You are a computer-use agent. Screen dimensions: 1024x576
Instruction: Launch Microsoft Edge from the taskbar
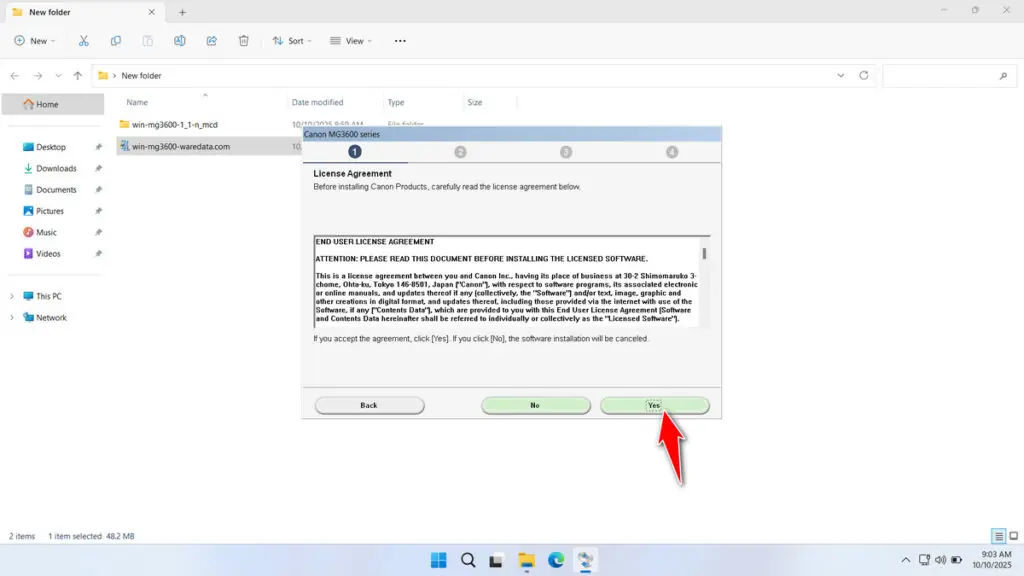[x=556, y=561]
